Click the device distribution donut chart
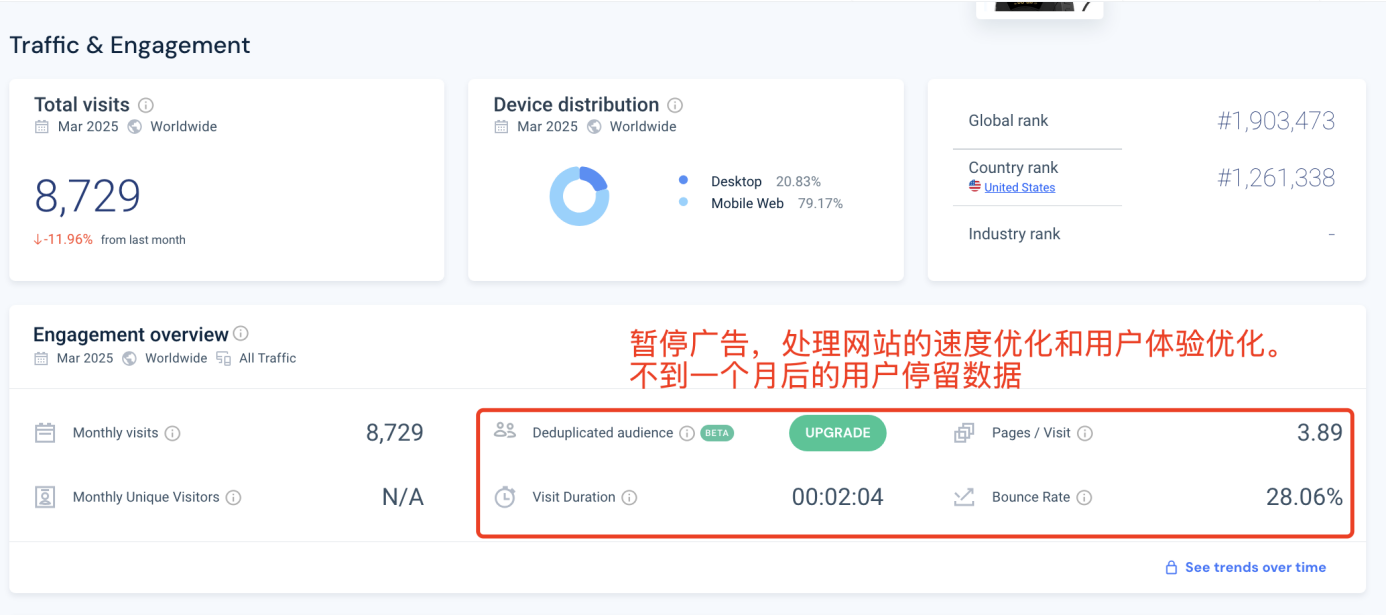 pyautogui.click(x=579, y=196)
